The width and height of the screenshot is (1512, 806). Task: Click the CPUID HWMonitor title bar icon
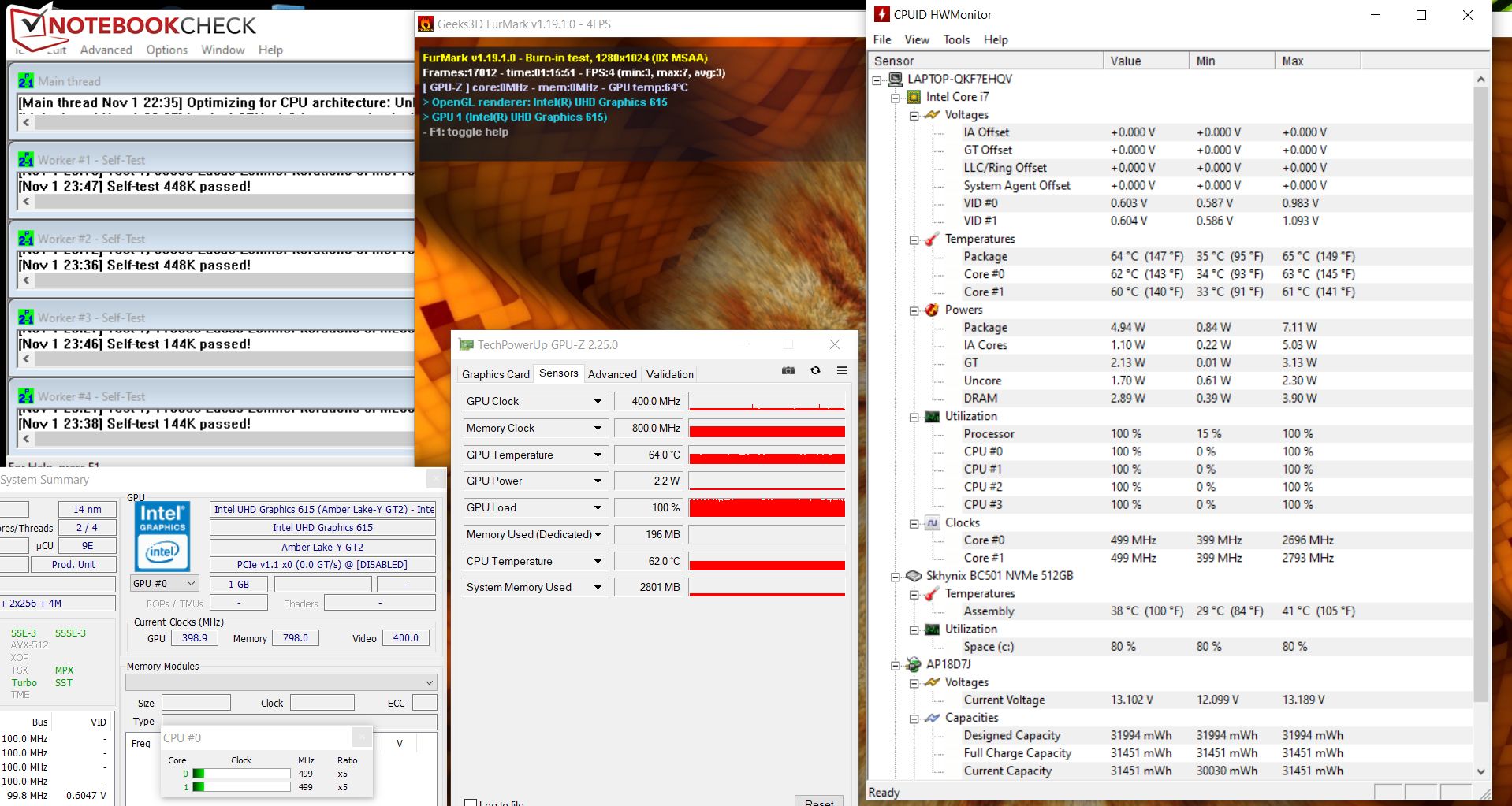click(882, 14)
